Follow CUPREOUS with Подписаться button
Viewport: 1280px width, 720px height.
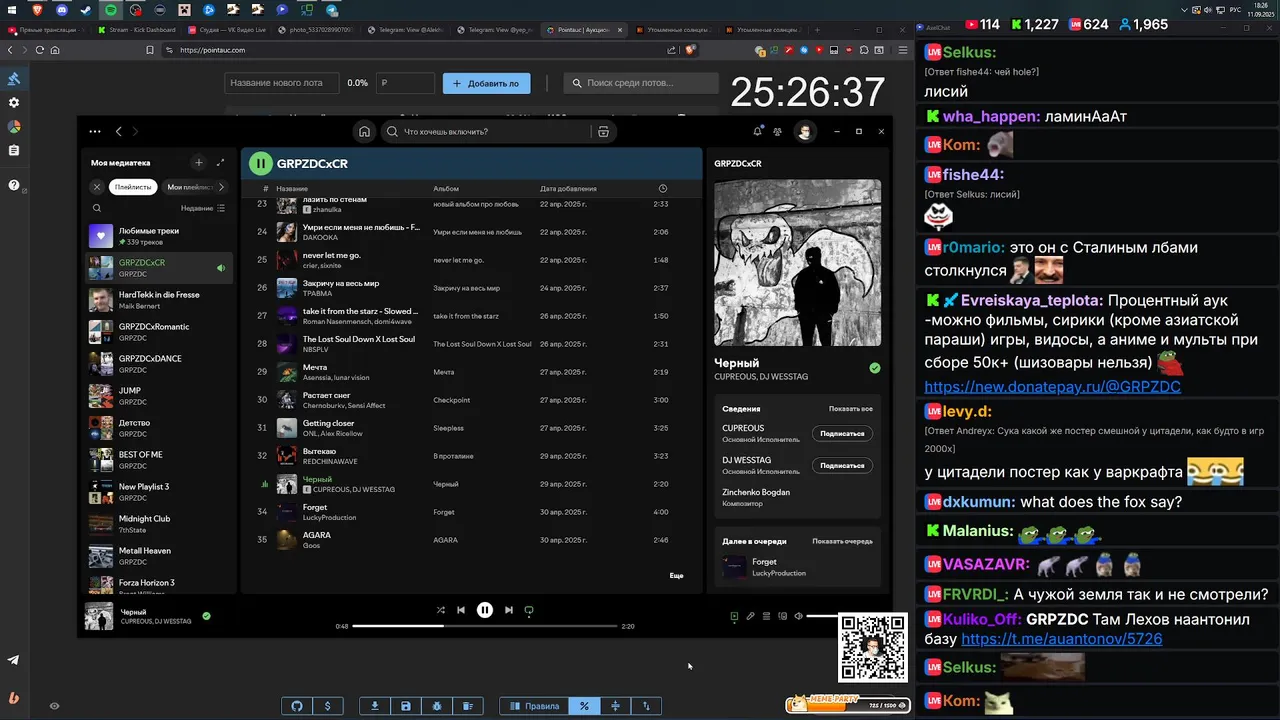pyautogui.click(x=842, y=433)
